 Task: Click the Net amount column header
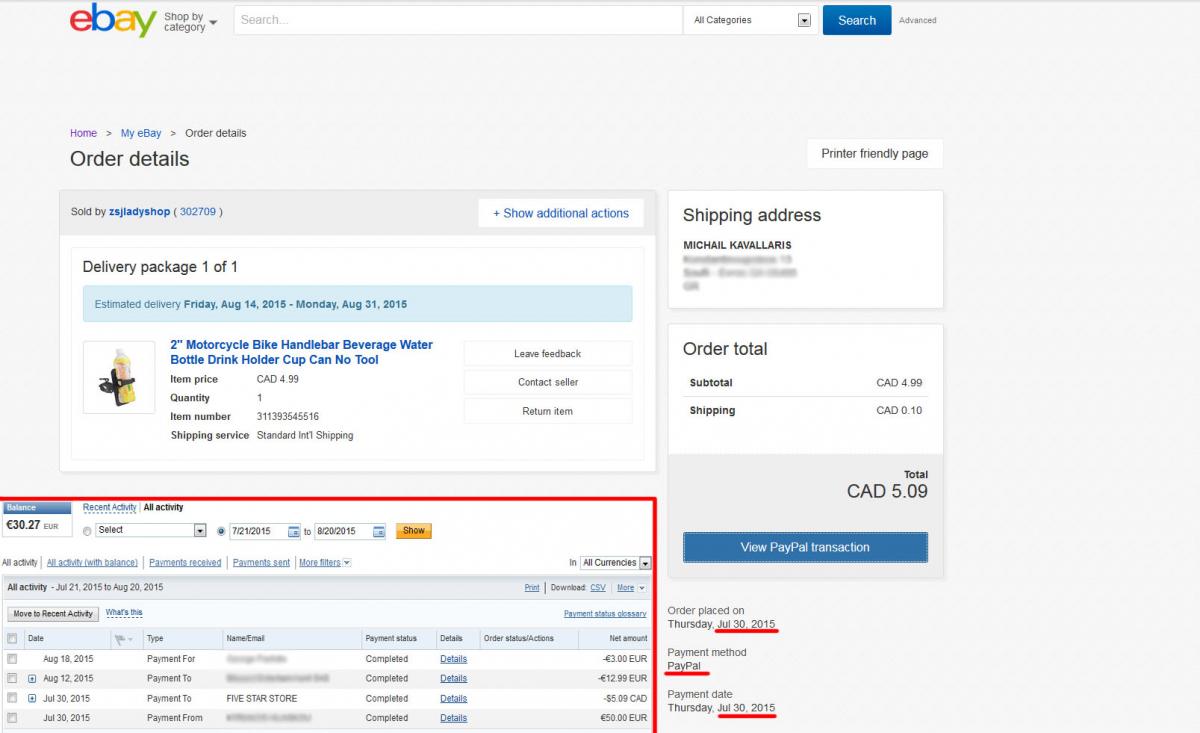(628, 638)
